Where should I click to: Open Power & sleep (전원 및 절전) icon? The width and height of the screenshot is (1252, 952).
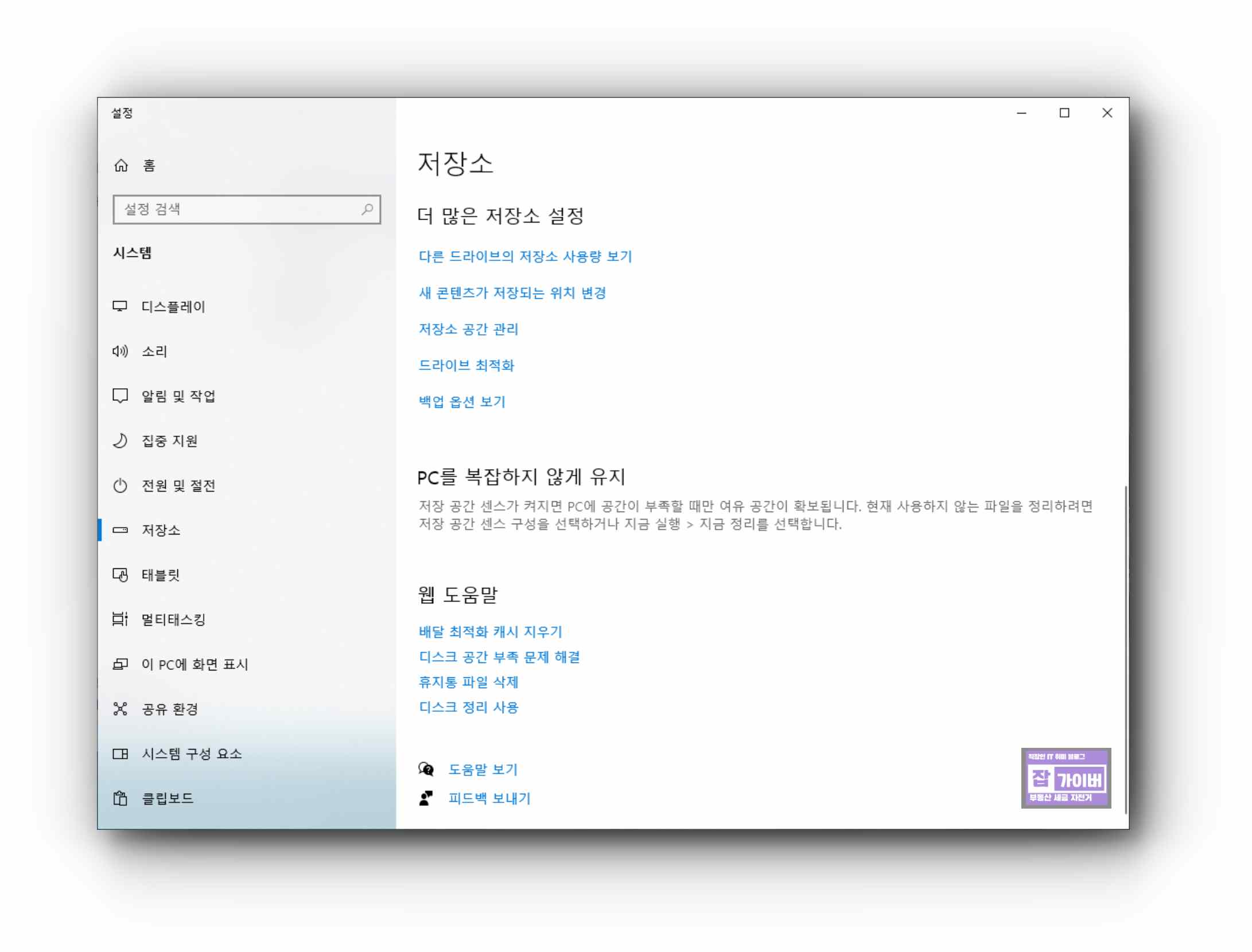coord(120,486)
